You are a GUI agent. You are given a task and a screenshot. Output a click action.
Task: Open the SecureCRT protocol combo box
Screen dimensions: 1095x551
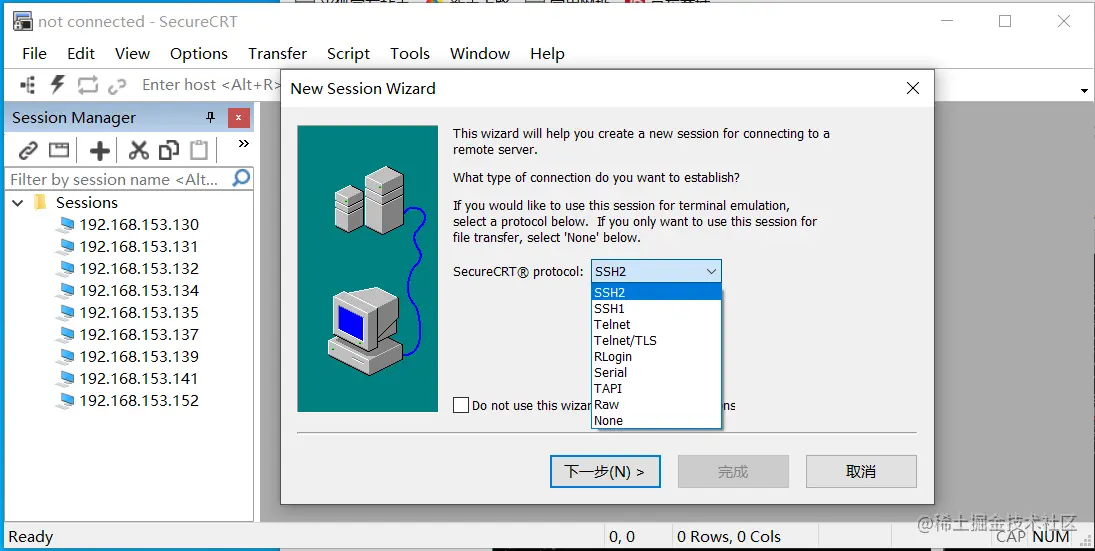click(x=656, y=271)
